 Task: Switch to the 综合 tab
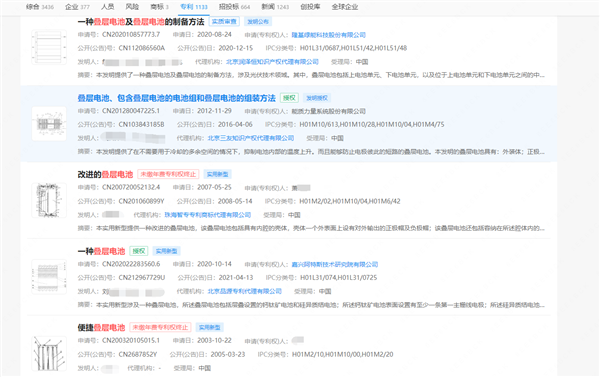coord(40,7)
